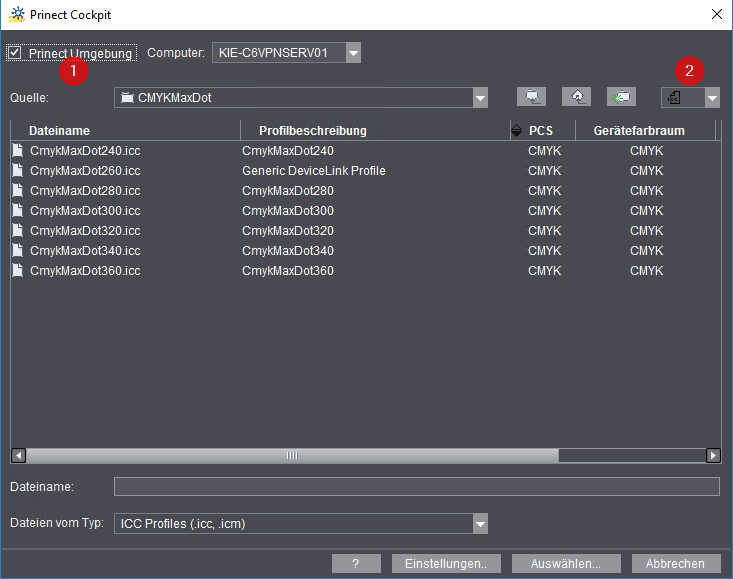Toggle the Prinect Umgebung checkbox
Screen dimensions: 733x579
pyautogui.click(x=14, y=53)
